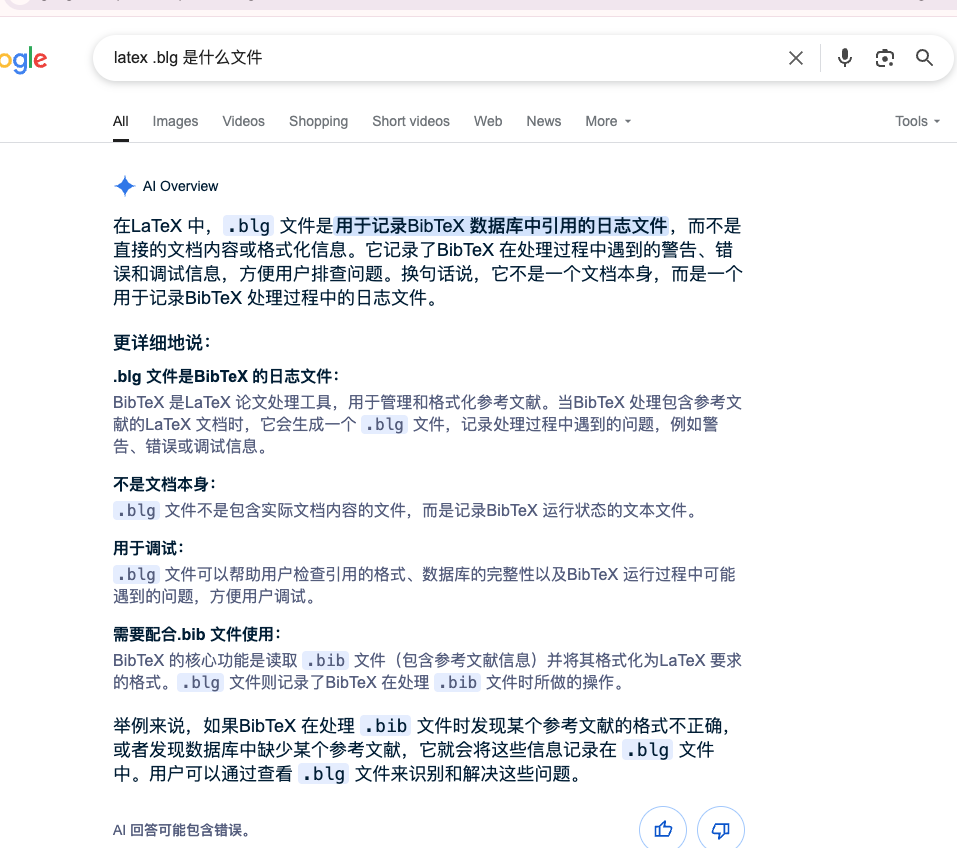This screenshot has height=848, width=957.
Task: Submit search with the magnifier icon
Action: click(924, 58)
